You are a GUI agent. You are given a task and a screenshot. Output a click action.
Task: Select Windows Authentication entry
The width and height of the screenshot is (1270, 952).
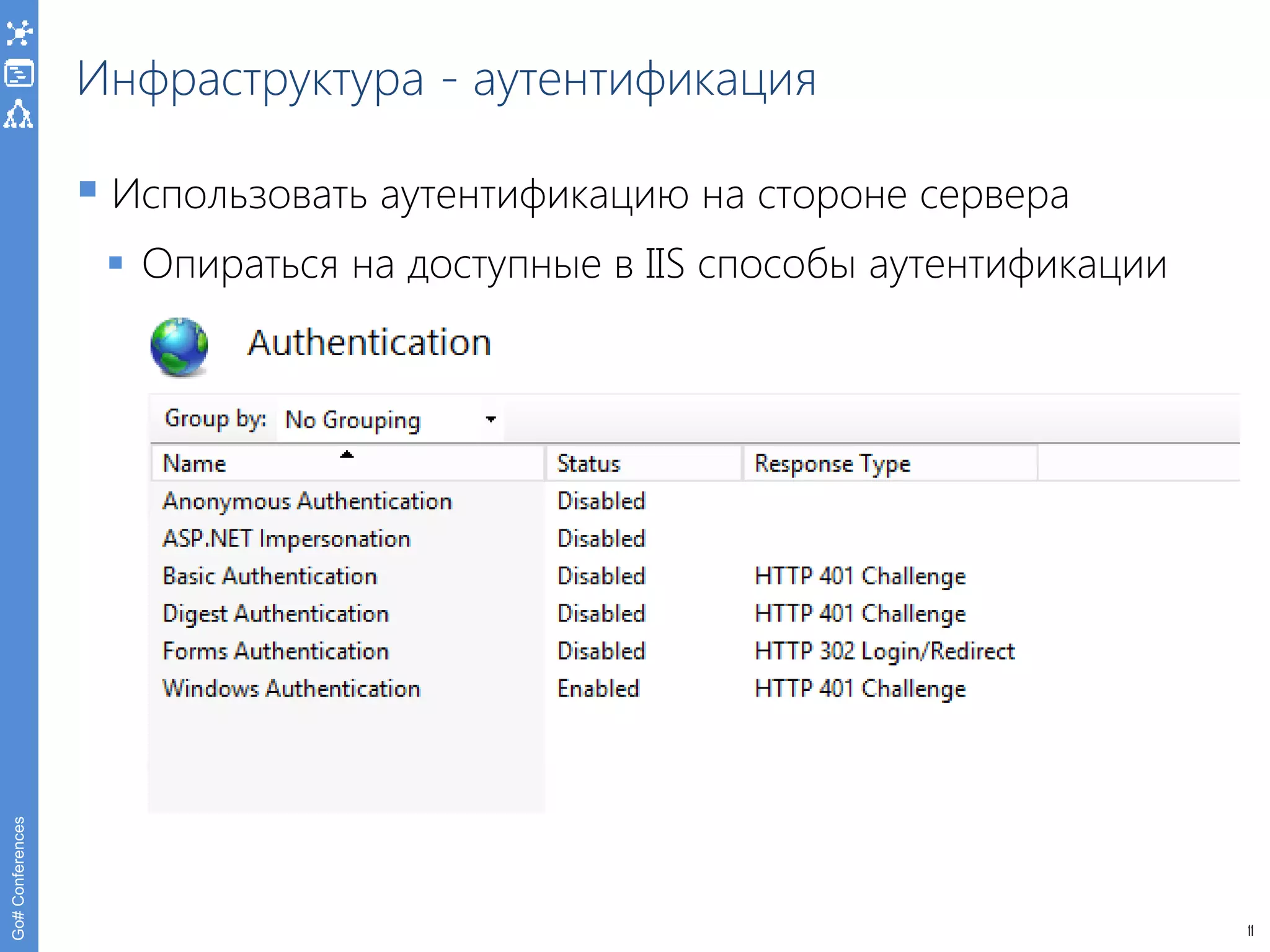pyautogui.click(x=291, y=689)
